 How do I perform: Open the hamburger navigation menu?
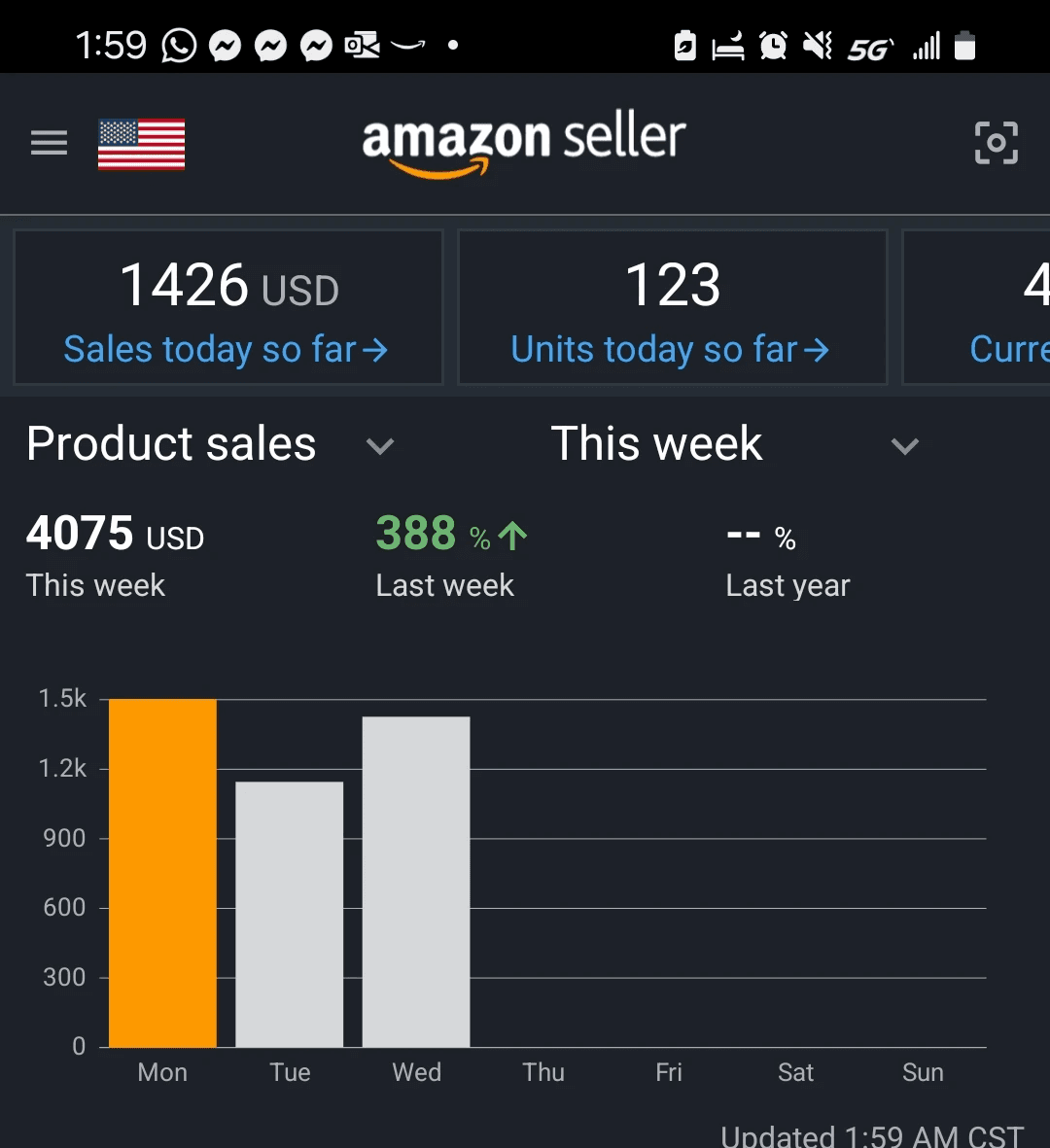[x=49, y=143]
